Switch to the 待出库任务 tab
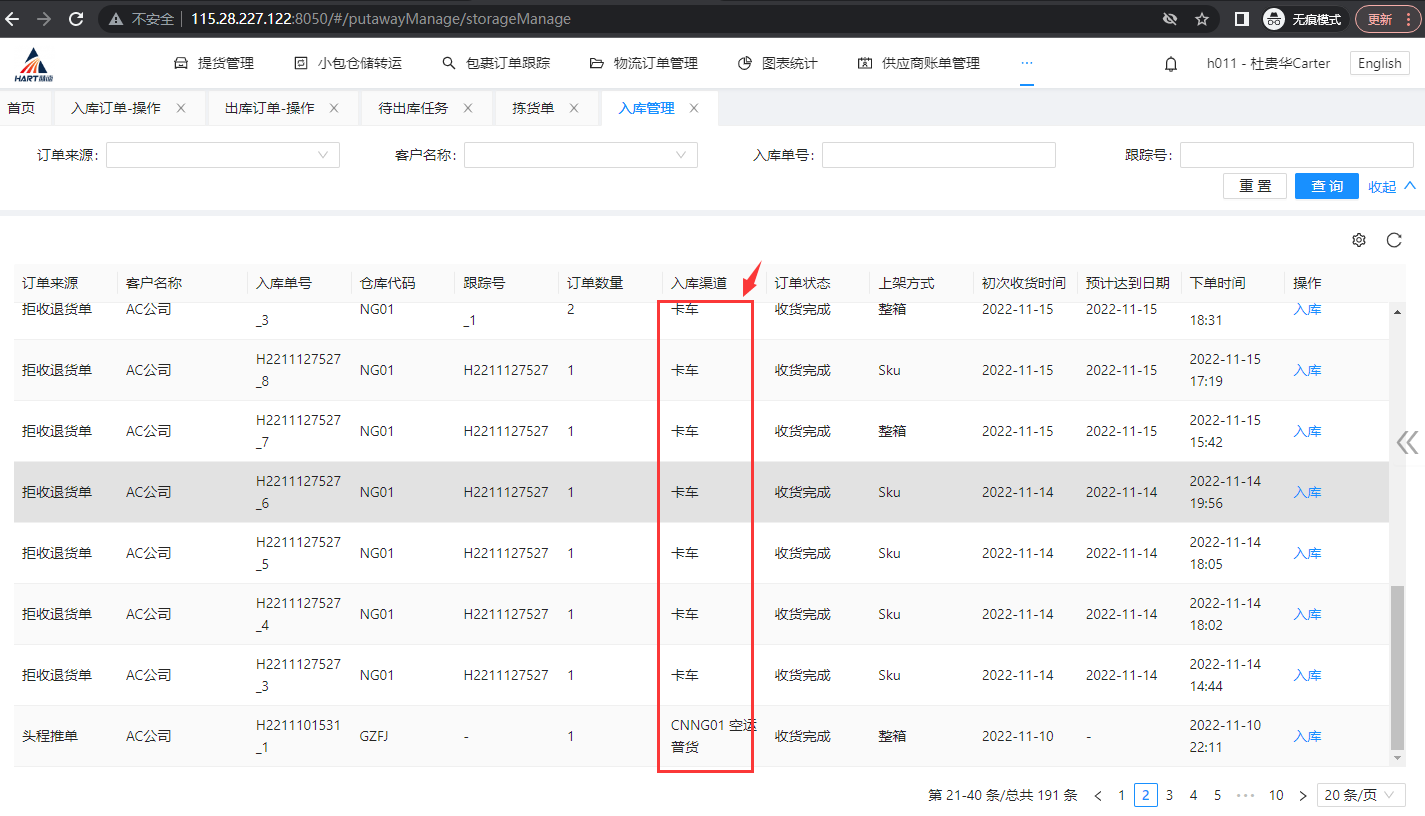The height and width of the screenshot is (816, 1425). 413,108
